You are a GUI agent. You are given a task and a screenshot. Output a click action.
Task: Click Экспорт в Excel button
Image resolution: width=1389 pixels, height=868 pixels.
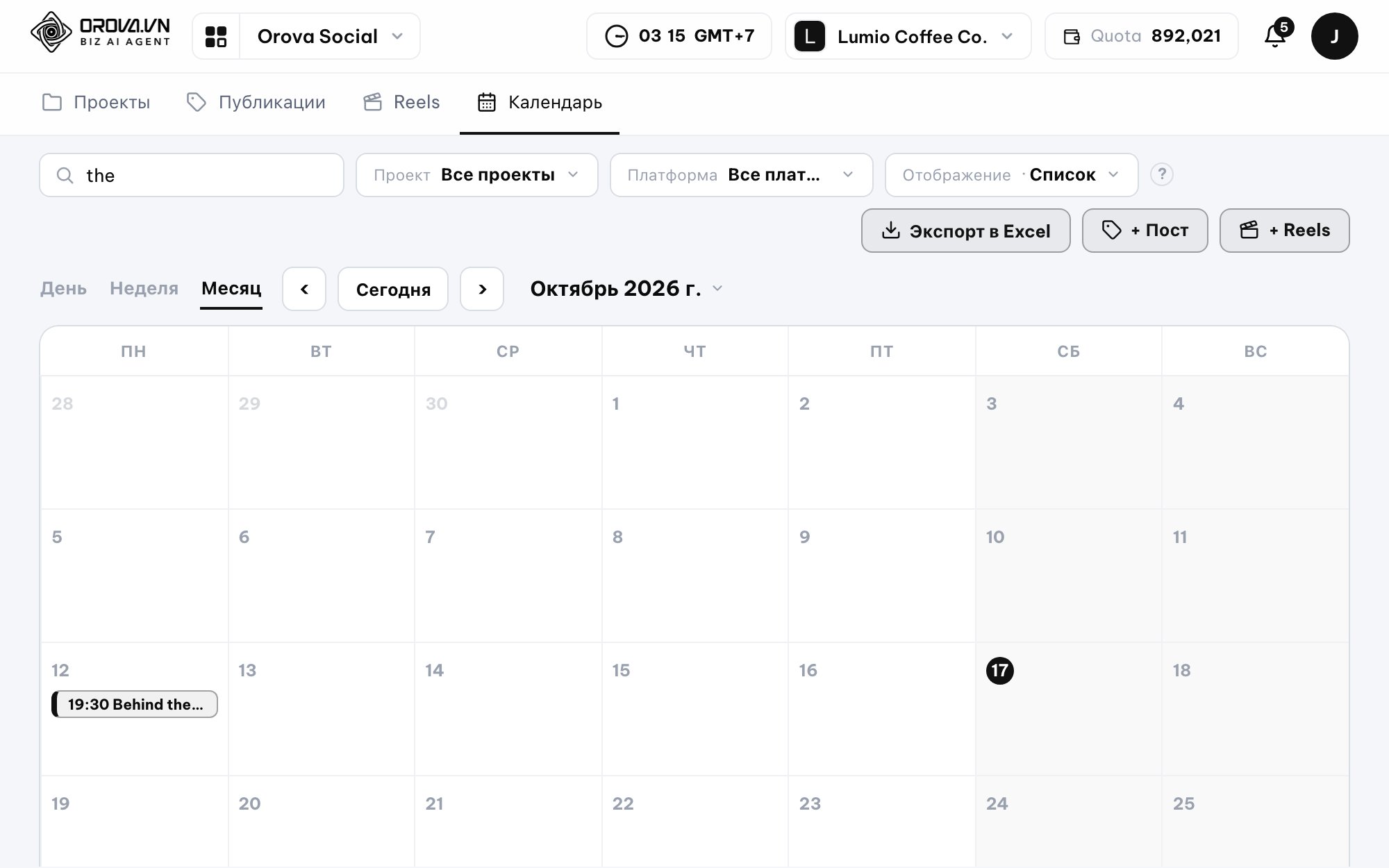966,231
